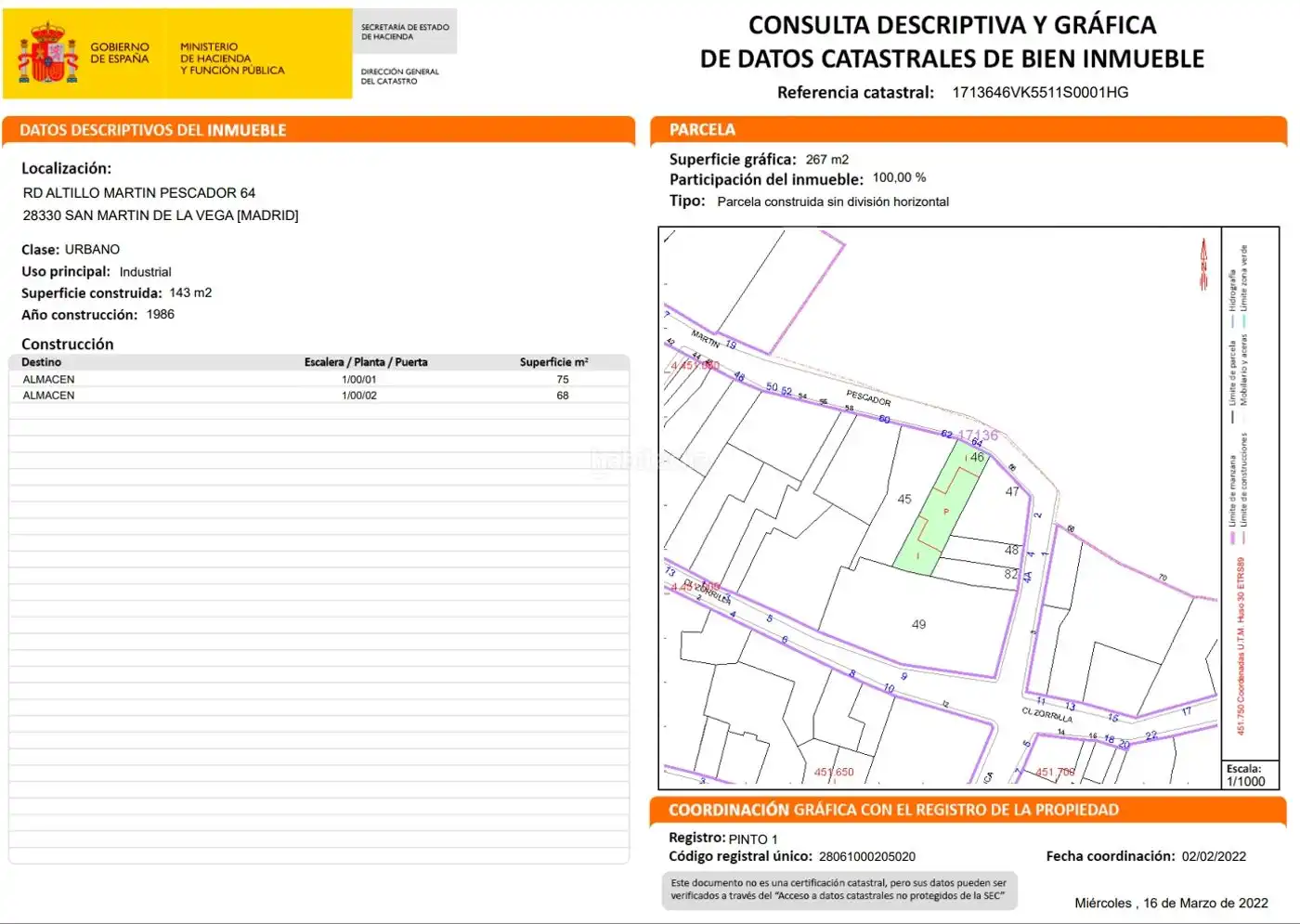Select address RD ALTILLO MARTIN PESCADOR 64
The width and height of the screenshot is (1300, 924).
(x=139, y=193)
